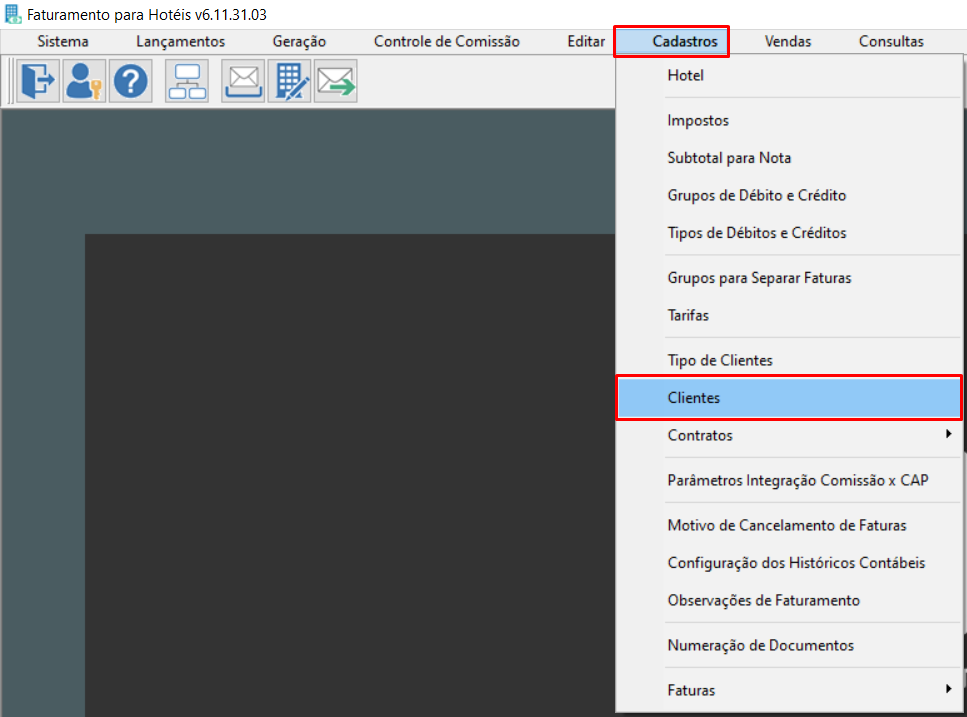Open the Editar menu

click(x=586, y=41)
